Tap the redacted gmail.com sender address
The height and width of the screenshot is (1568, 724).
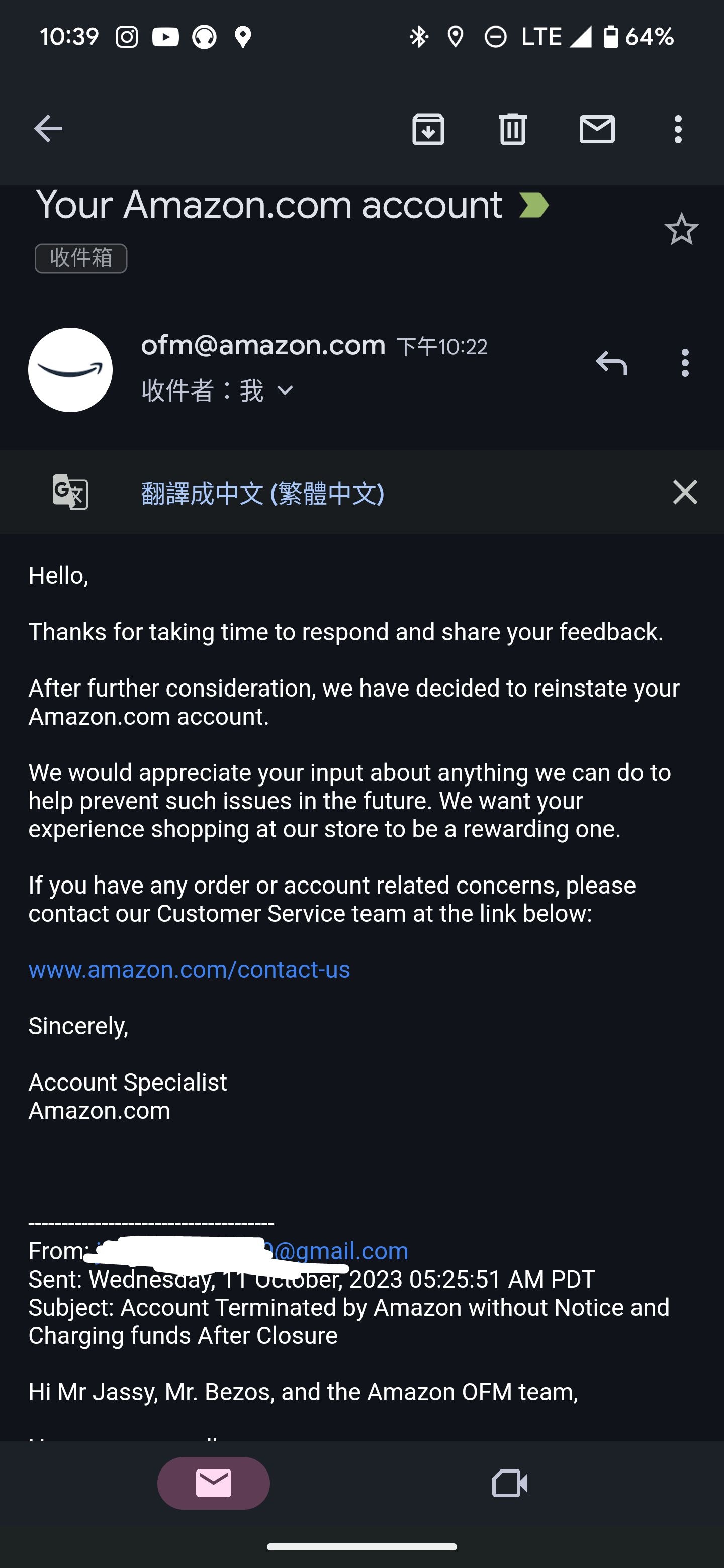pyautogui.click(x=252, y=1251)
